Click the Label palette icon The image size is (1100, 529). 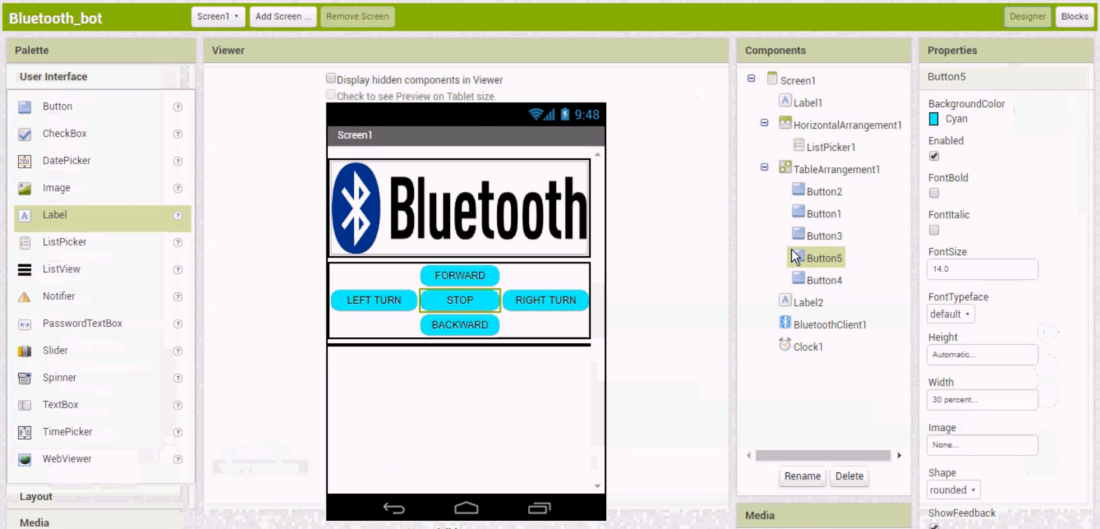pos(25,215)
